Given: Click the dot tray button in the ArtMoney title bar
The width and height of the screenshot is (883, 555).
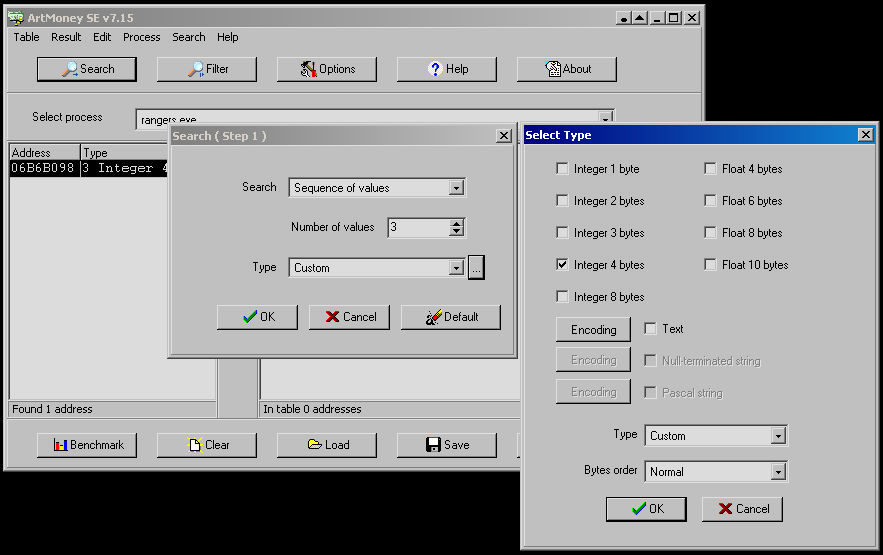Looking at the screenshot, I should pos(624,18).
